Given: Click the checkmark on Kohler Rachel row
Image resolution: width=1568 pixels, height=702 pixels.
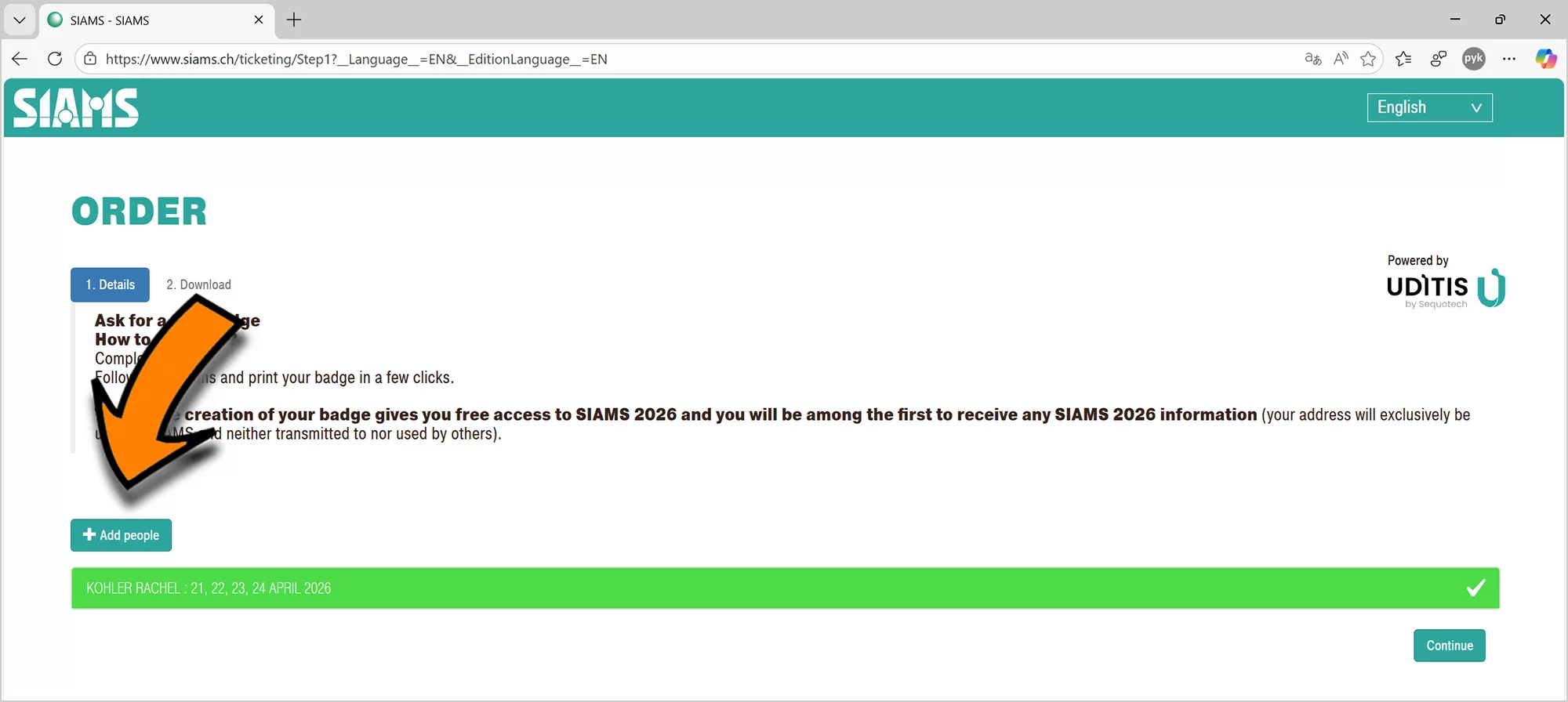Looking at the screenshot, I should click(1475, 588).
